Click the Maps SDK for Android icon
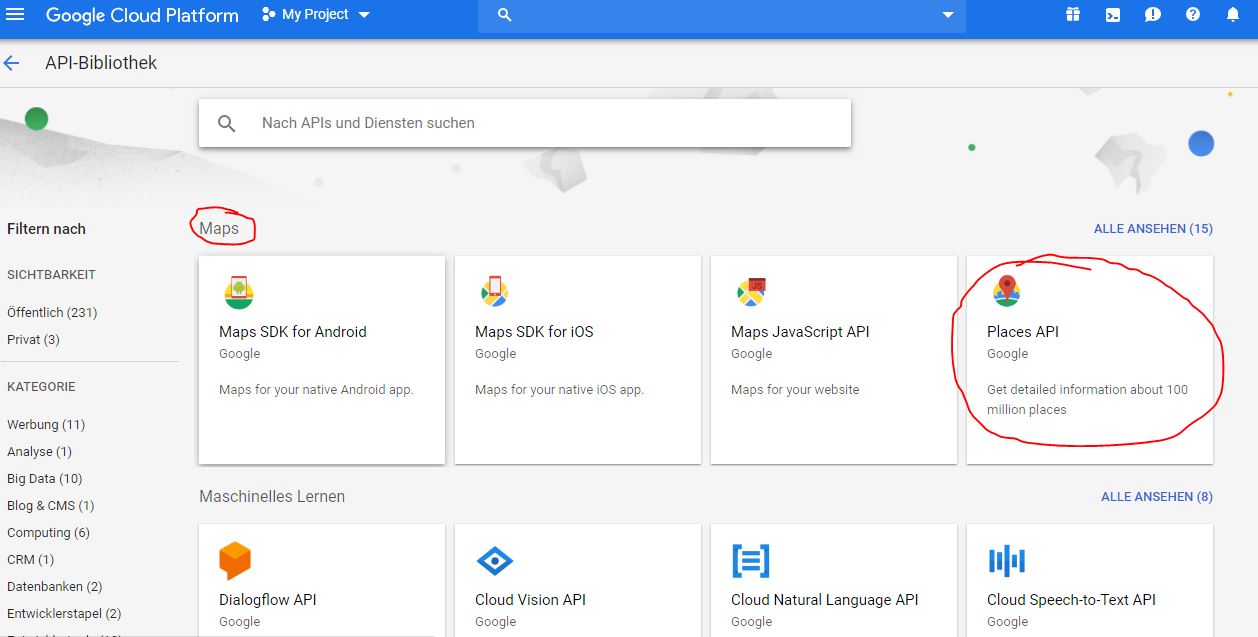Screen dimensions: 1258x637 pyautogui.click(x=239, y=292)
